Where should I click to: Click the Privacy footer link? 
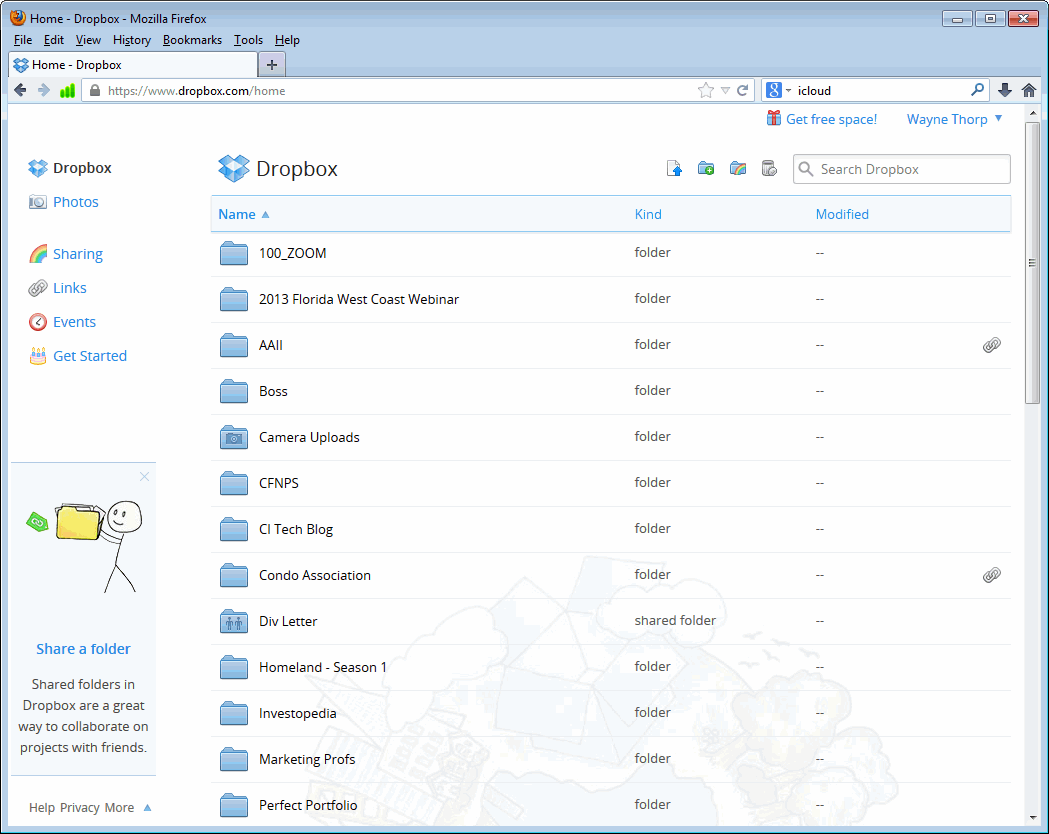pyautogui.click(x=80, y=807)
